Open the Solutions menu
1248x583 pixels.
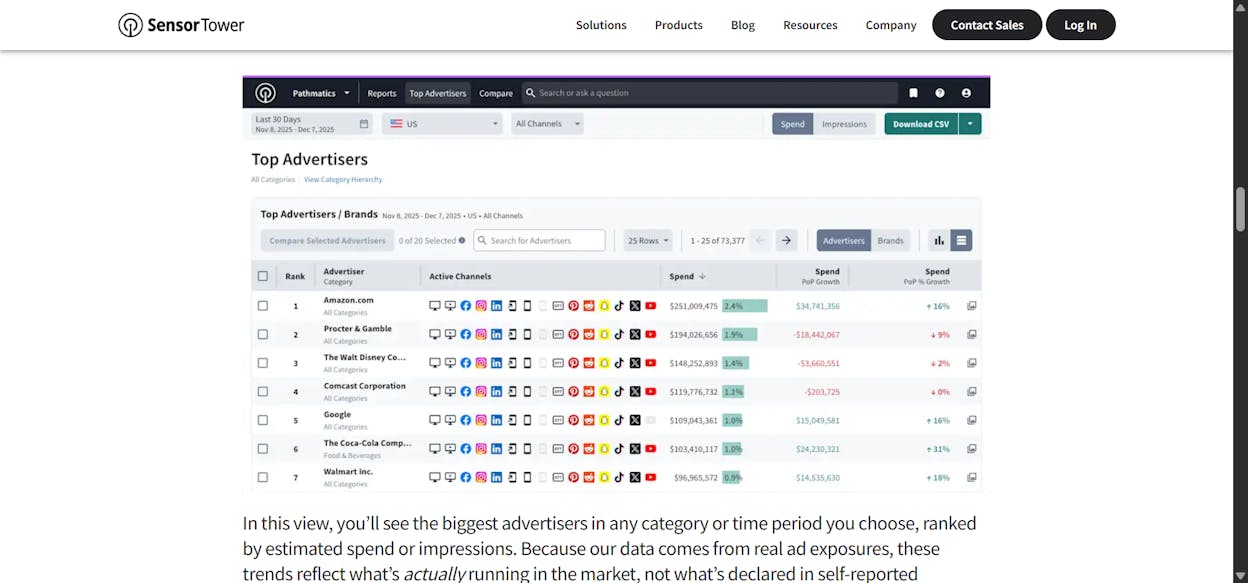coord(601,25)
